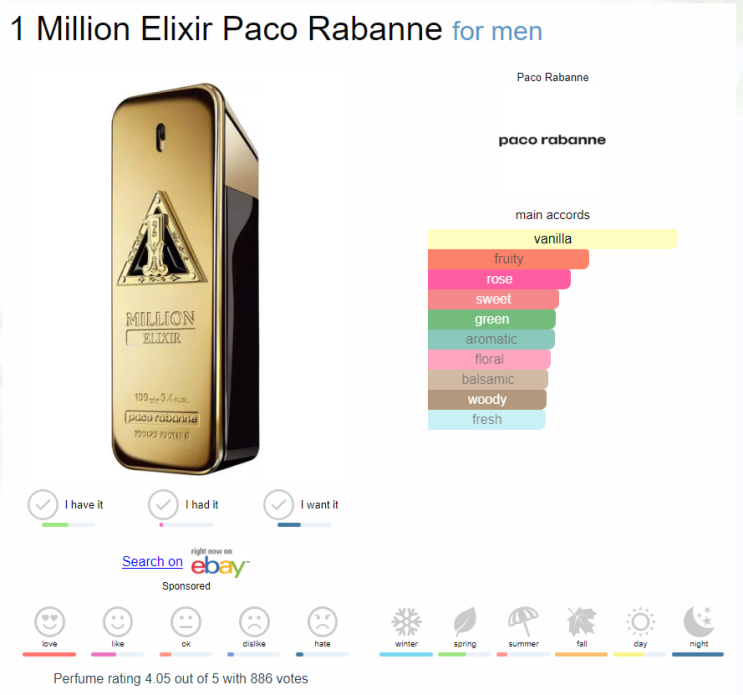Select the like smiley face icon
The width and height of the screenshot is (743, 695).
coord(118,622)
